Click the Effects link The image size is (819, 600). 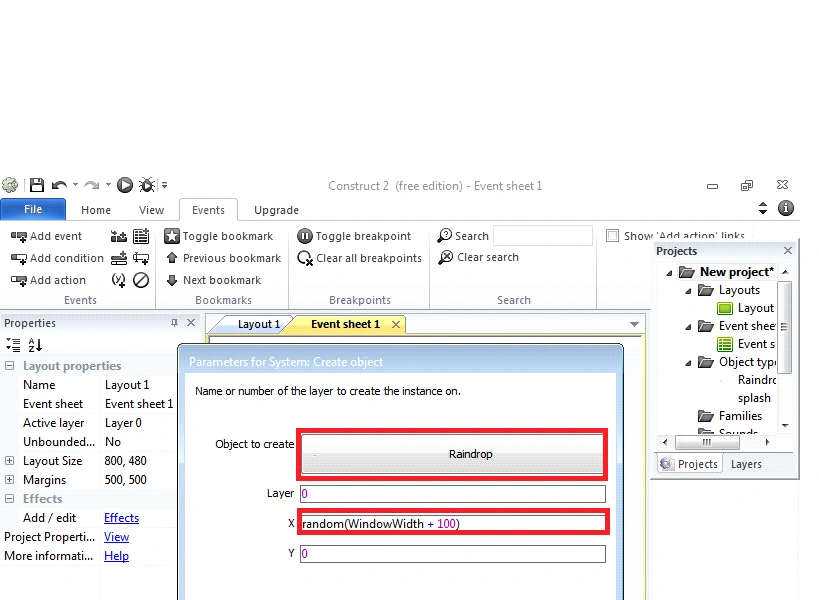[121, 517]
